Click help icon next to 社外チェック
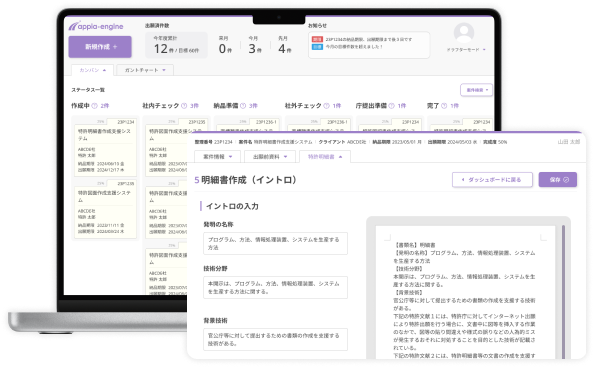The image size is (594, 367). tap(327, 106)
